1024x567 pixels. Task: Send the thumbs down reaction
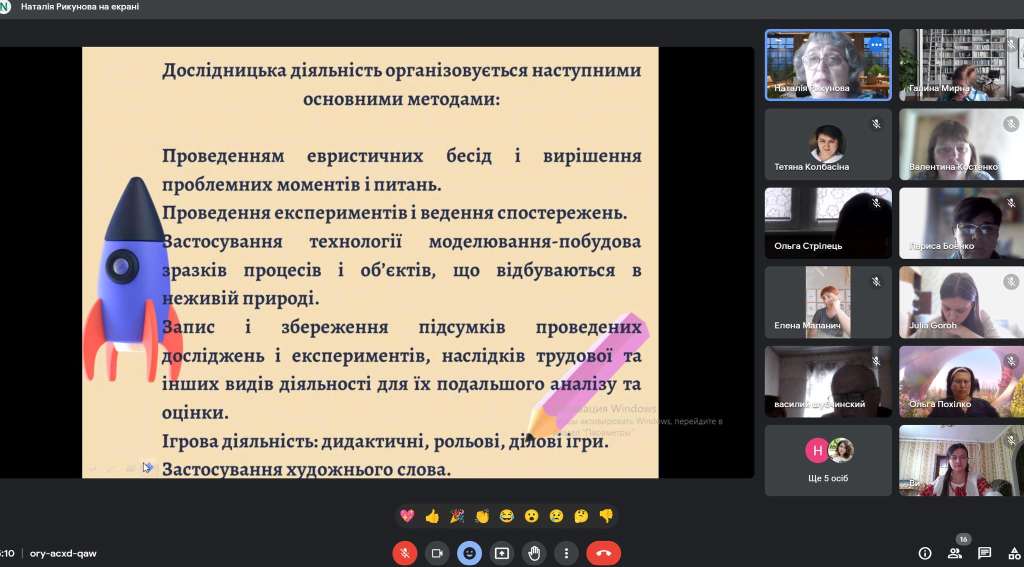606,516
